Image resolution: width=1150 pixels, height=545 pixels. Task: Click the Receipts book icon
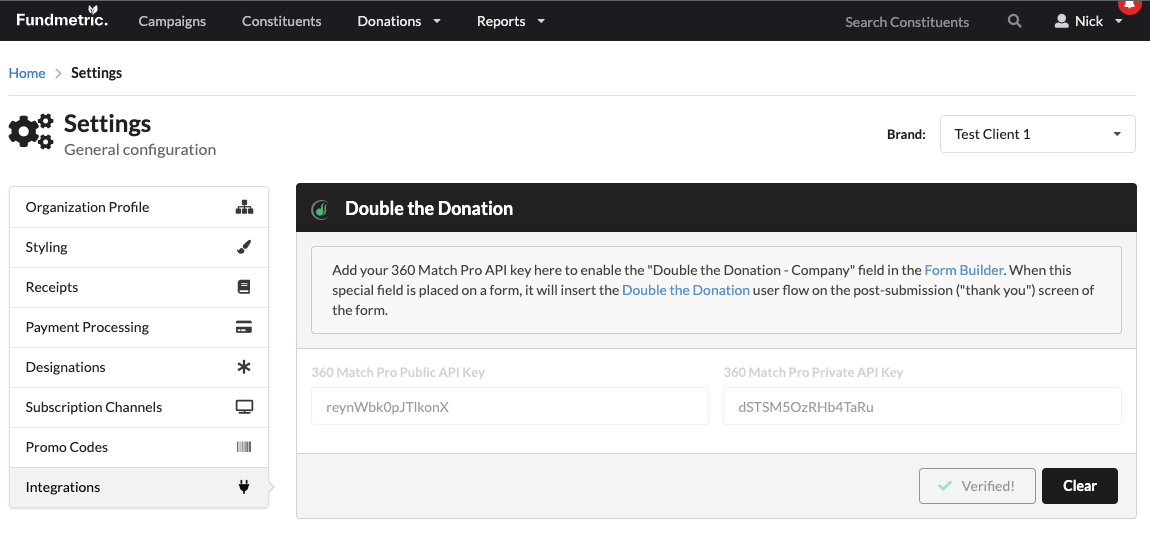[x=244, y=288]
